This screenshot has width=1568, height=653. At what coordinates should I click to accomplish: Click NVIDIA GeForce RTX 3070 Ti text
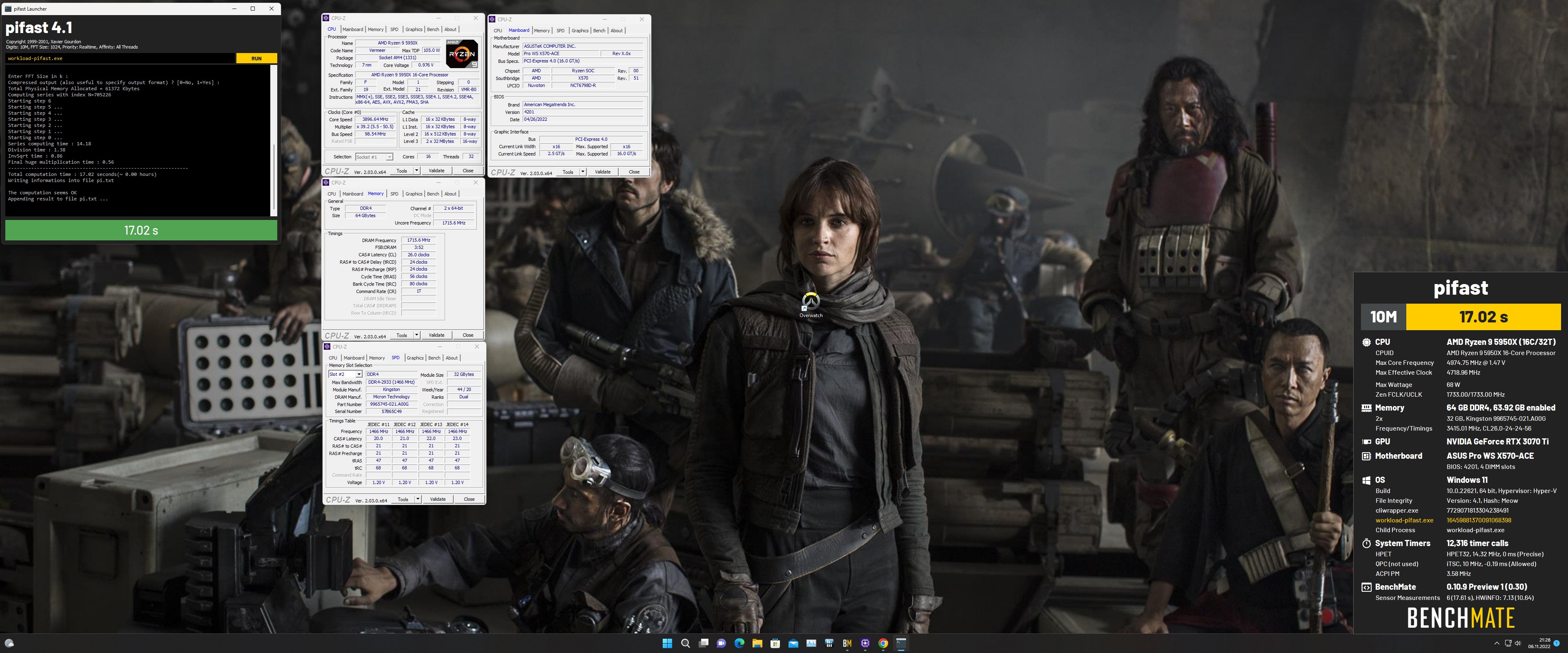[1497, 441]
